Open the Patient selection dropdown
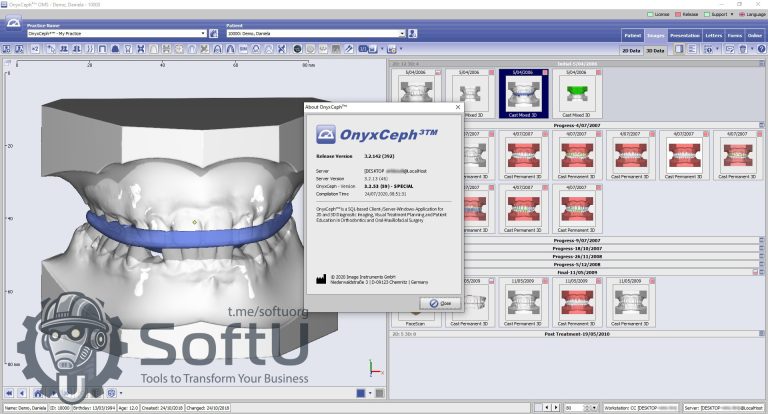 tap(402, 33)
